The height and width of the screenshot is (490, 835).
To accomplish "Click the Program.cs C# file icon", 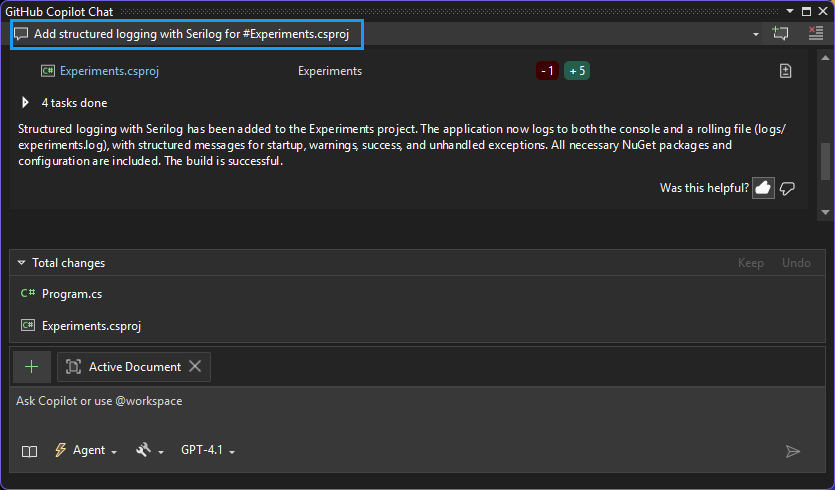I will 28,293.
